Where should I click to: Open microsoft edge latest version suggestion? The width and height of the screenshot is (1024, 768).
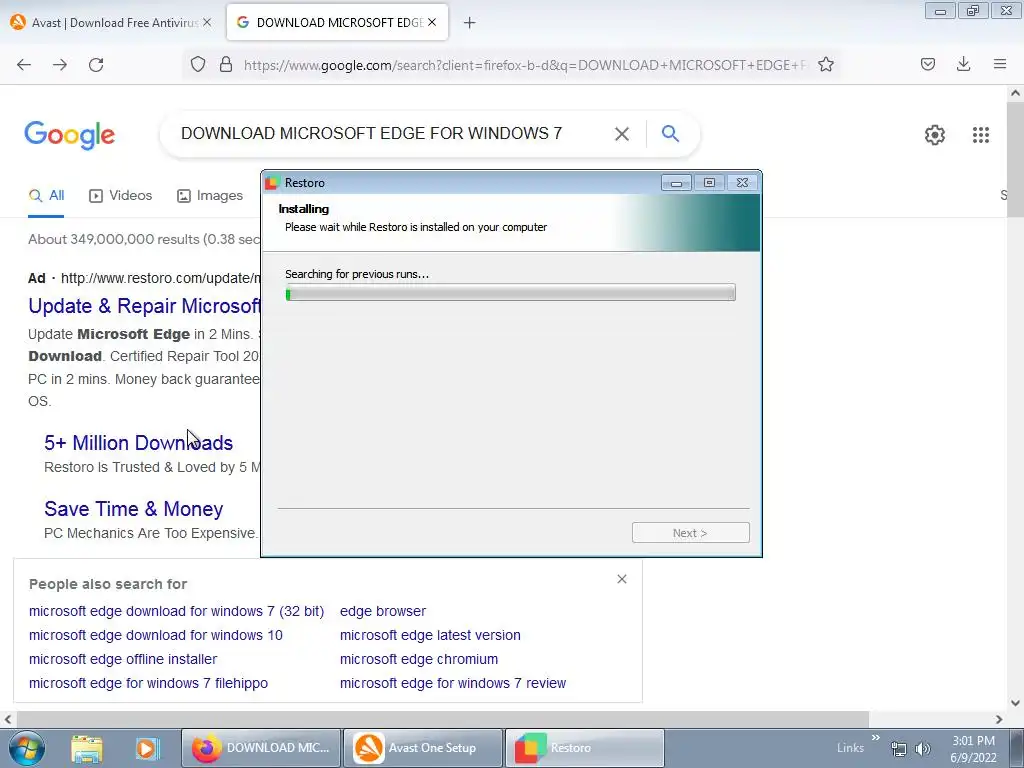tap(430, 635)
